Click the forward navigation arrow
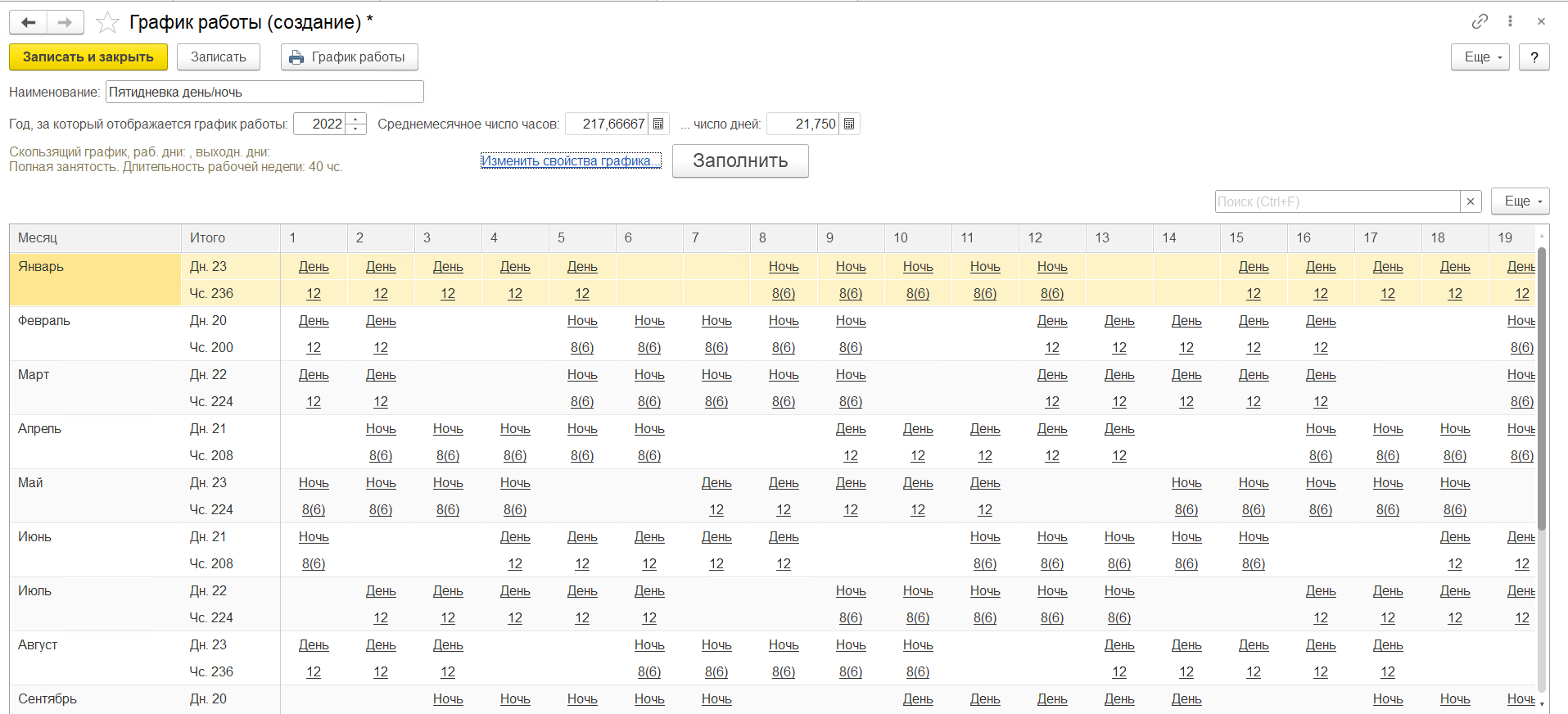Image resolution: width=1568 pixels, height=714 pixels. coord(65,22)
